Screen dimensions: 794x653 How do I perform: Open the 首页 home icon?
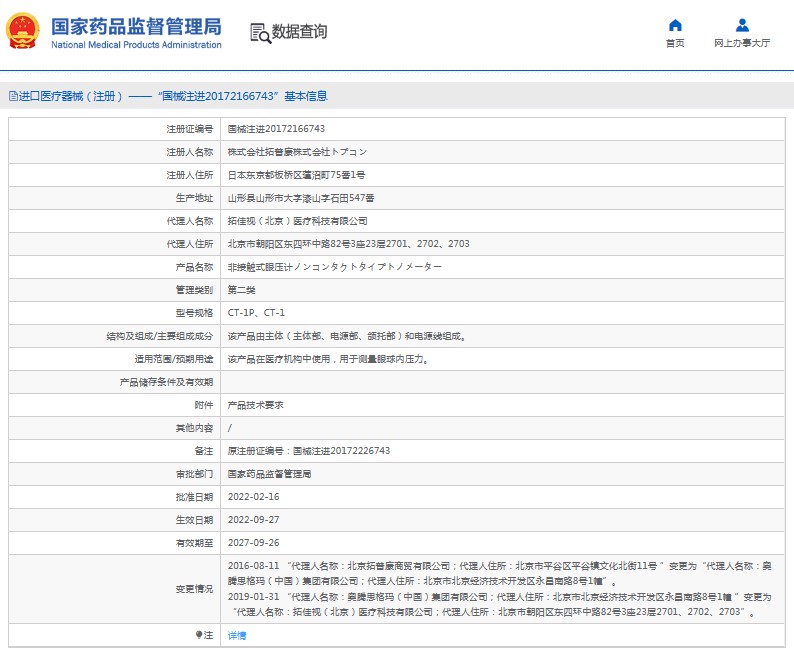675,25
